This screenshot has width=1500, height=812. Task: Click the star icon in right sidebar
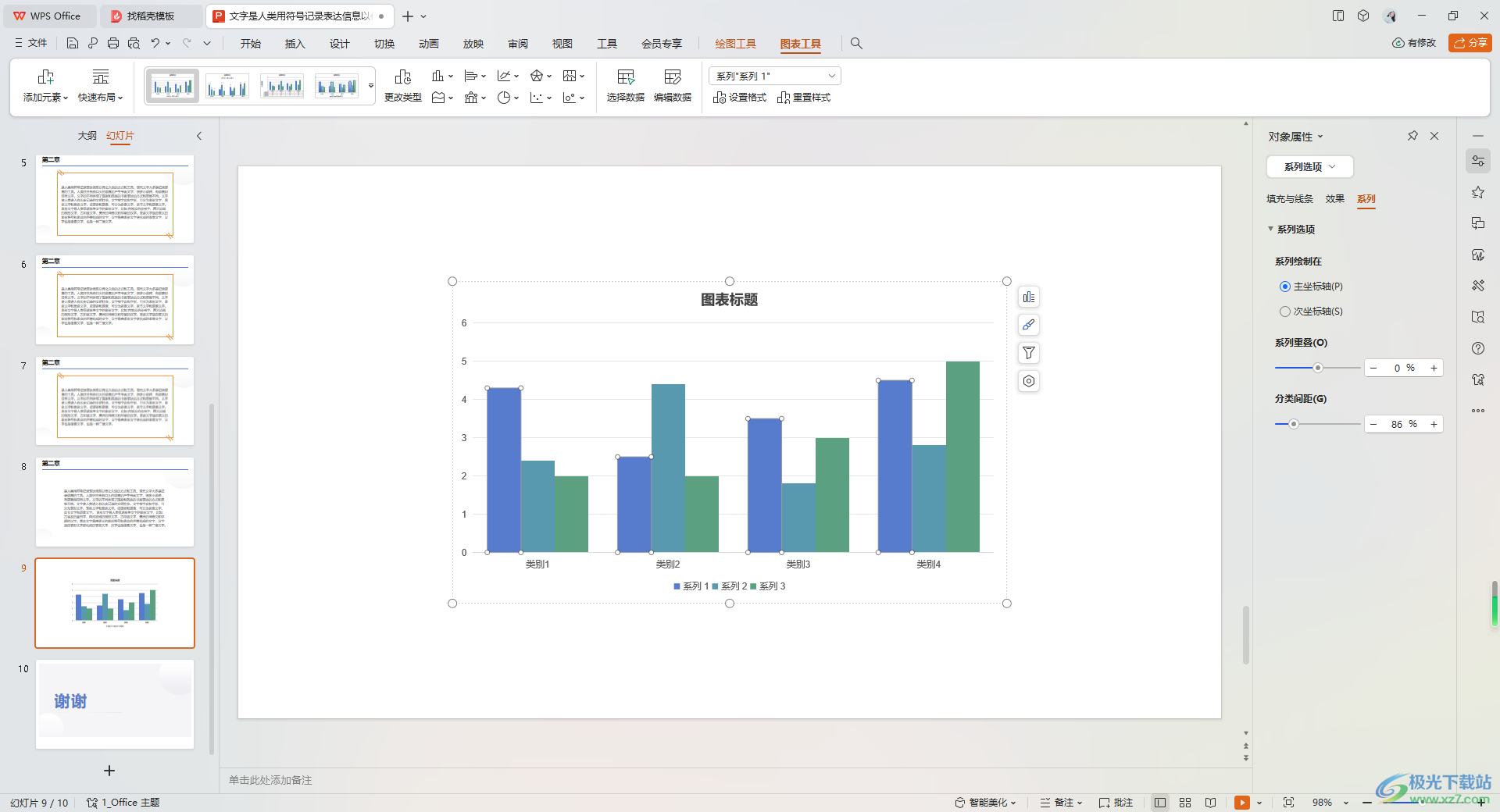point(1478,192)
